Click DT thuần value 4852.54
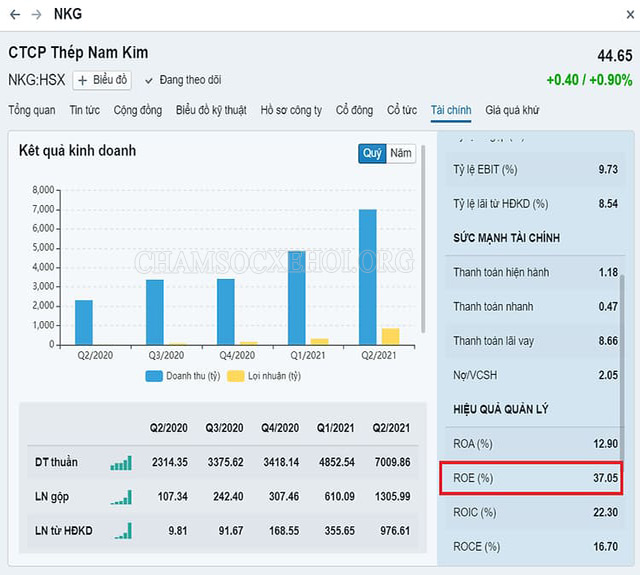This screenshot has height=575, width=640. (x=337, y=462)
